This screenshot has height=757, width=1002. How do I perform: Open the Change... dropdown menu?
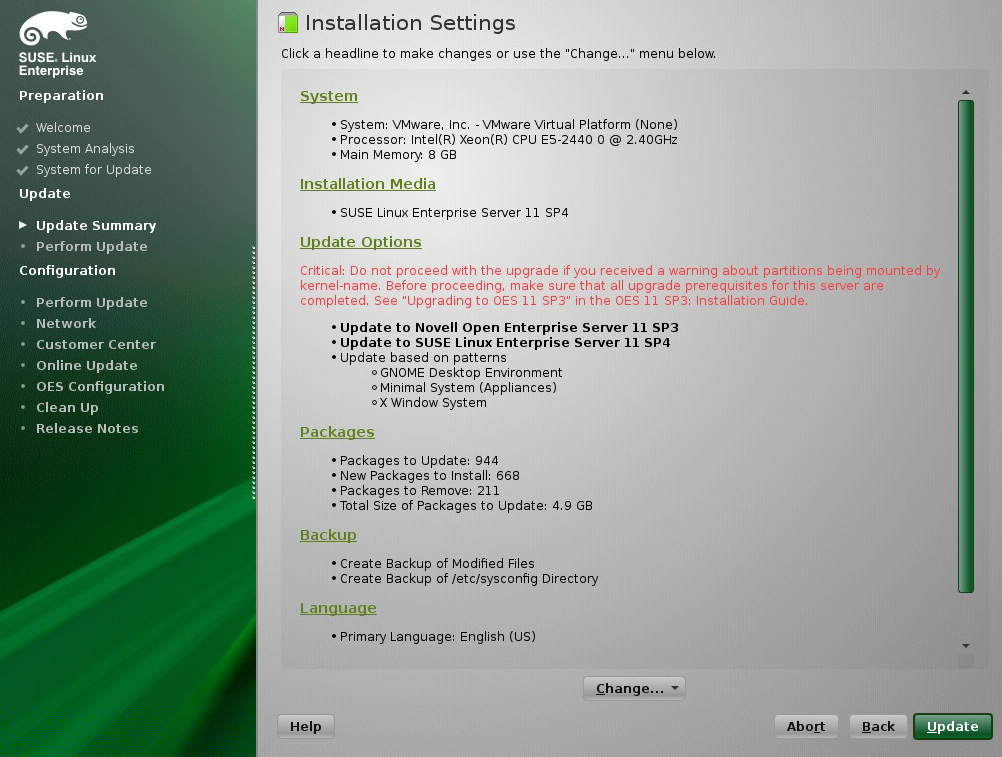click(x=634, y=689)
